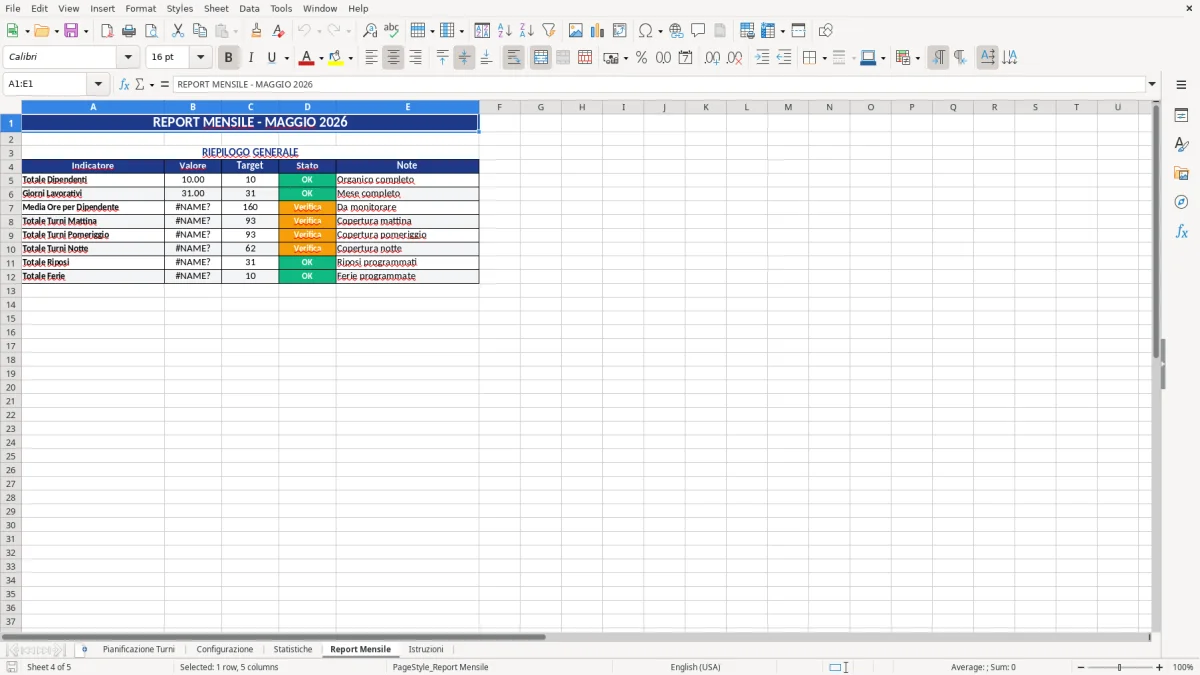Format as percent
This screenshot has height=675, width=1200.
pyautogui.click(x=641, y=58)
